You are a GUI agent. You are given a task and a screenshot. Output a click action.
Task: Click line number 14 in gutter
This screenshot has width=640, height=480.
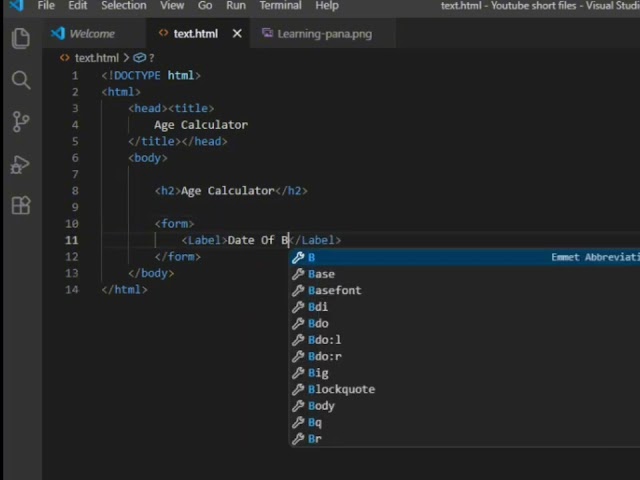[72, 289]
